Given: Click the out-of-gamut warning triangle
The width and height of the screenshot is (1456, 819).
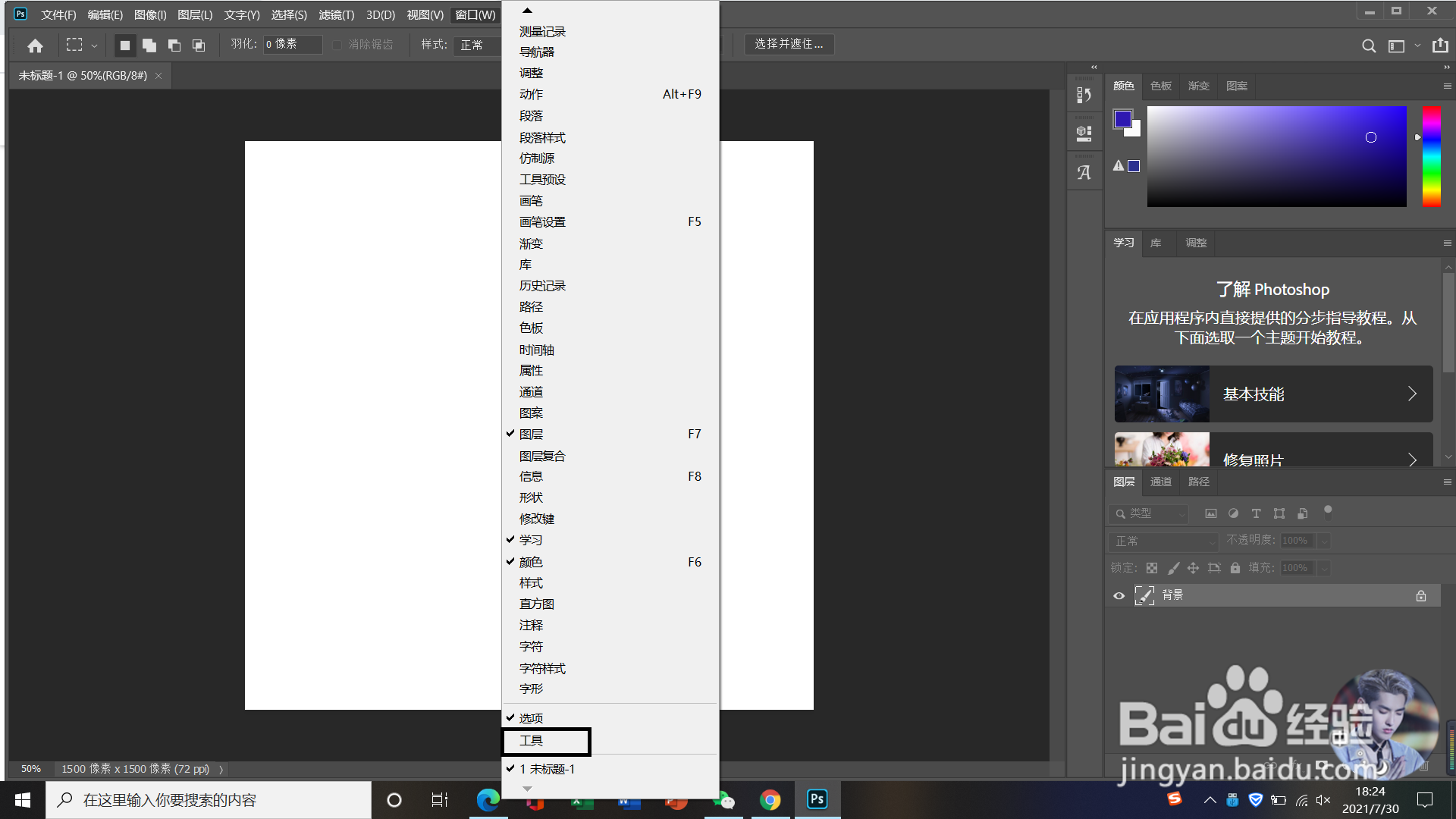Looking at the screenshot, I should [1119, 165].
